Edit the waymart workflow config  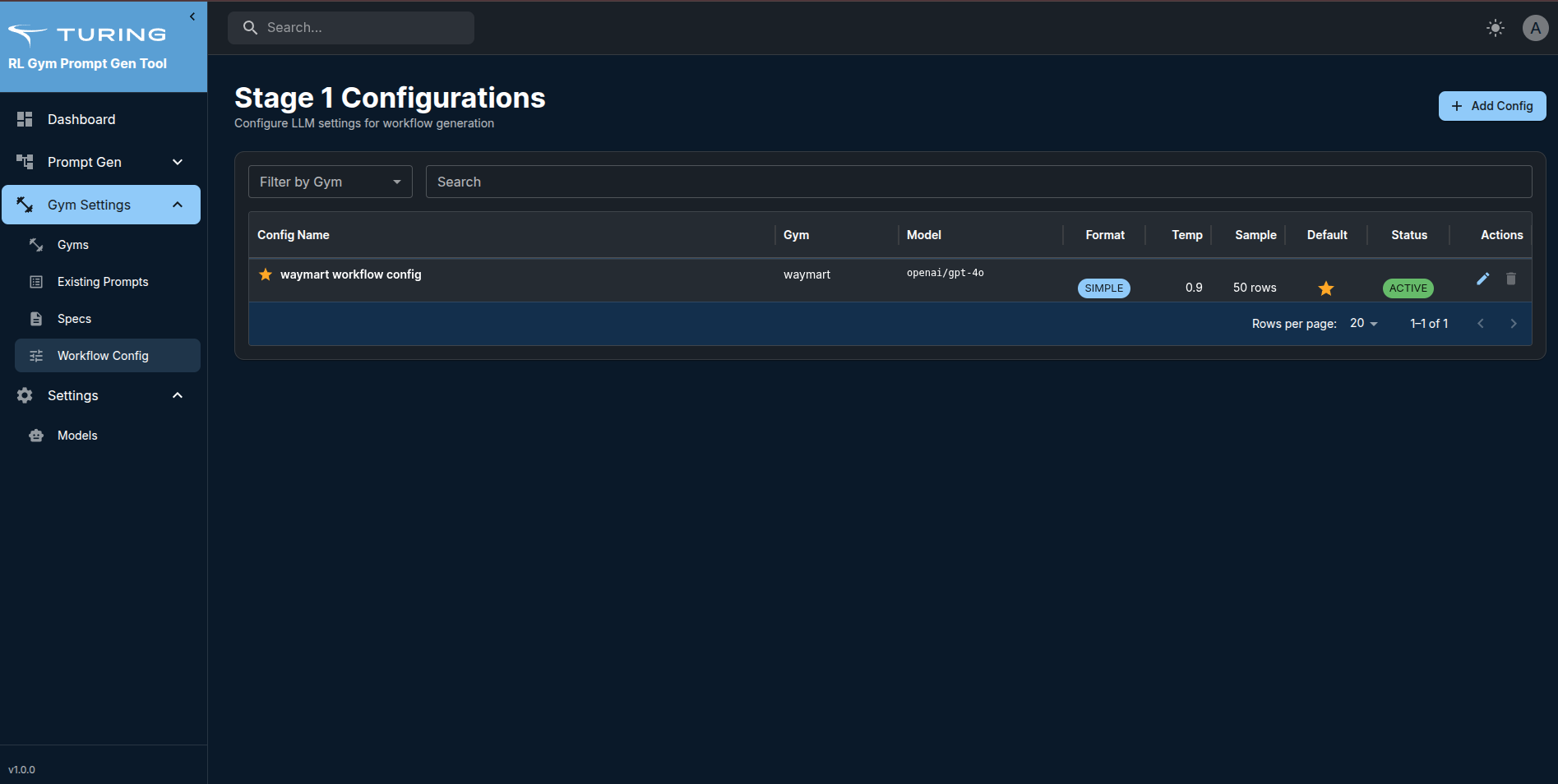coord(1482,279)
